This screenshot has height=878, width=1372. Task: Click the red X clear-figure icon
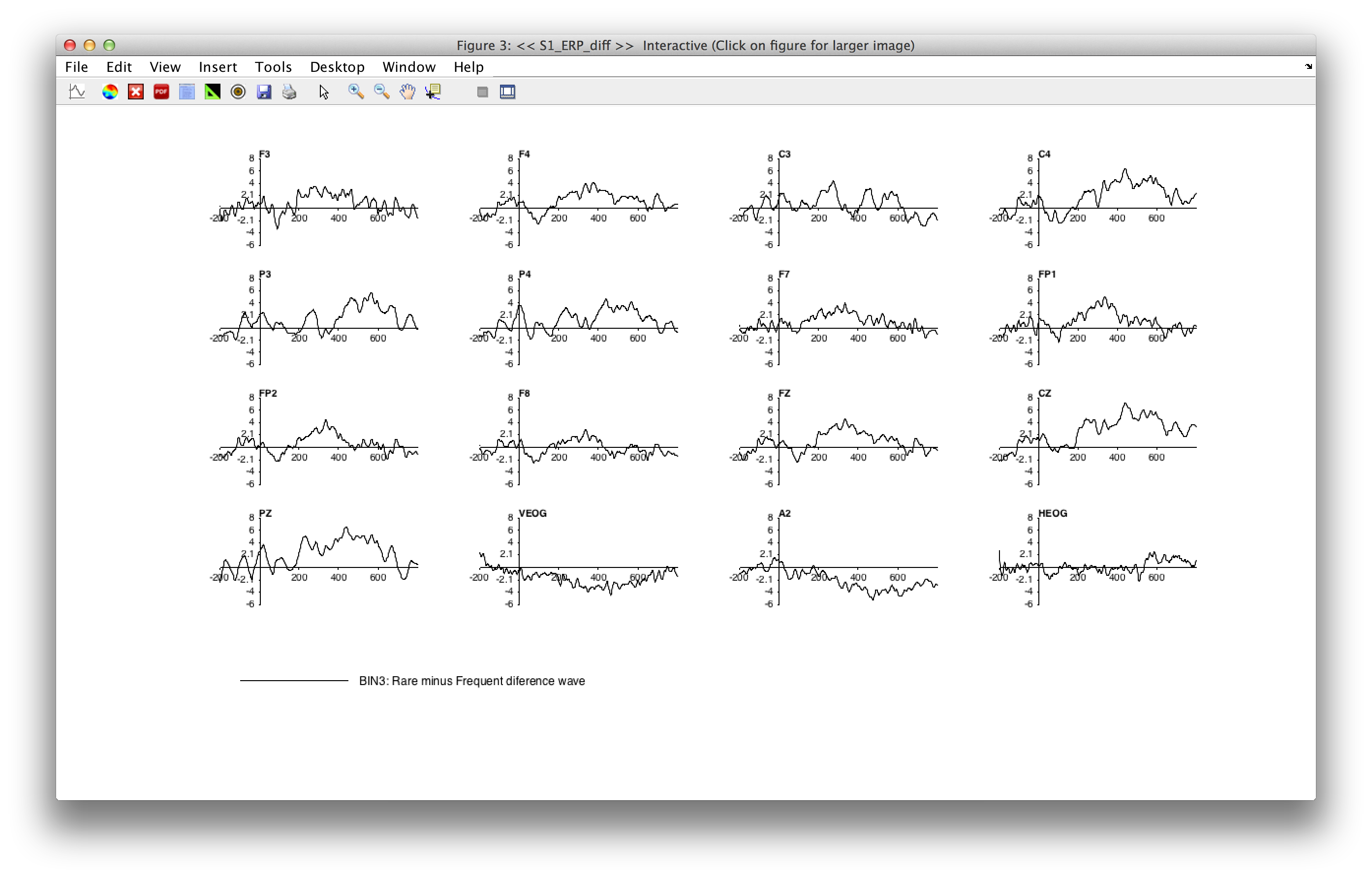coord(136,92)
